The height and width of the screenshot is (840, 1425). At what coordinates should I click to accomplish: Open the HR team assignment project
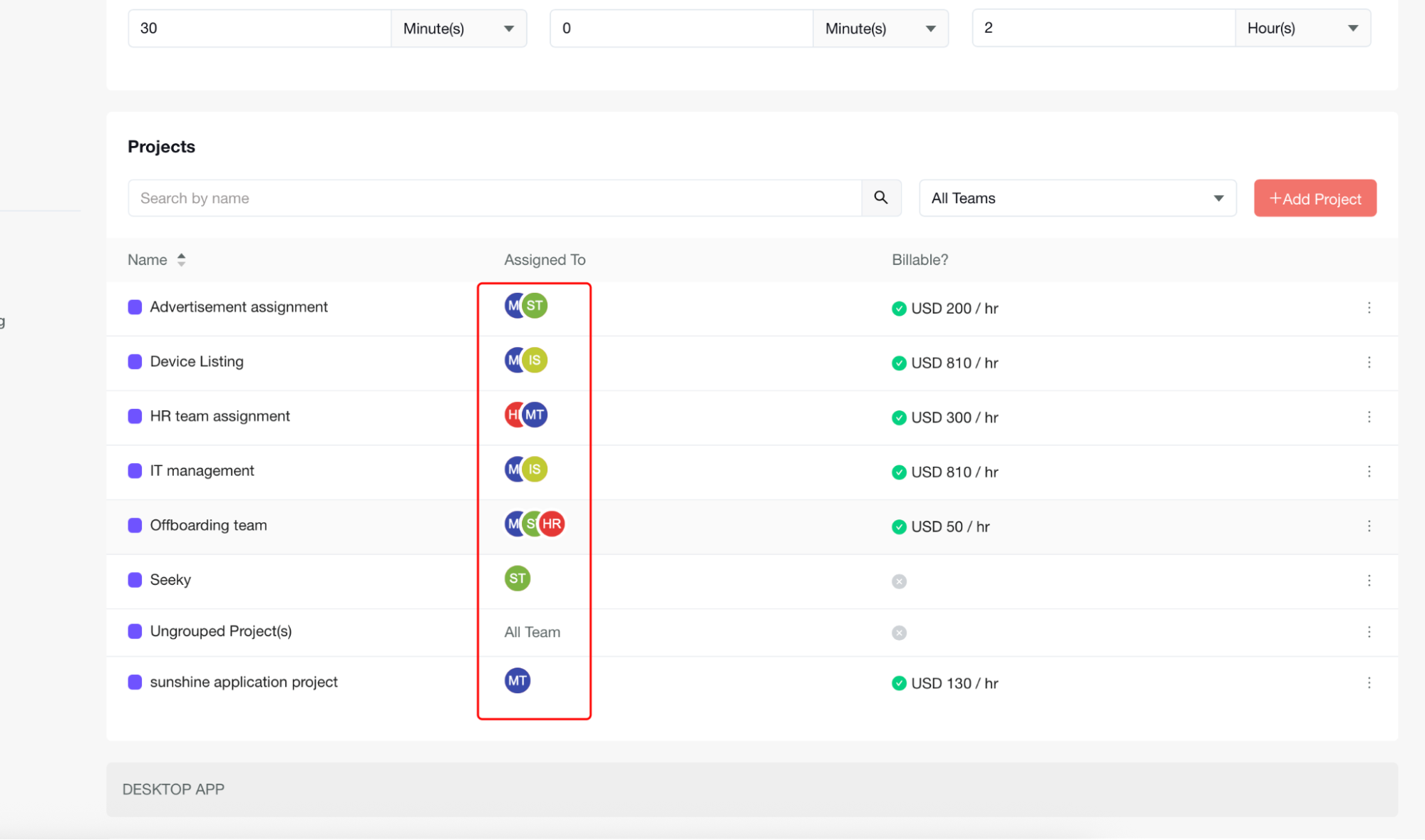pyautogui.click(x=220, y=416)
